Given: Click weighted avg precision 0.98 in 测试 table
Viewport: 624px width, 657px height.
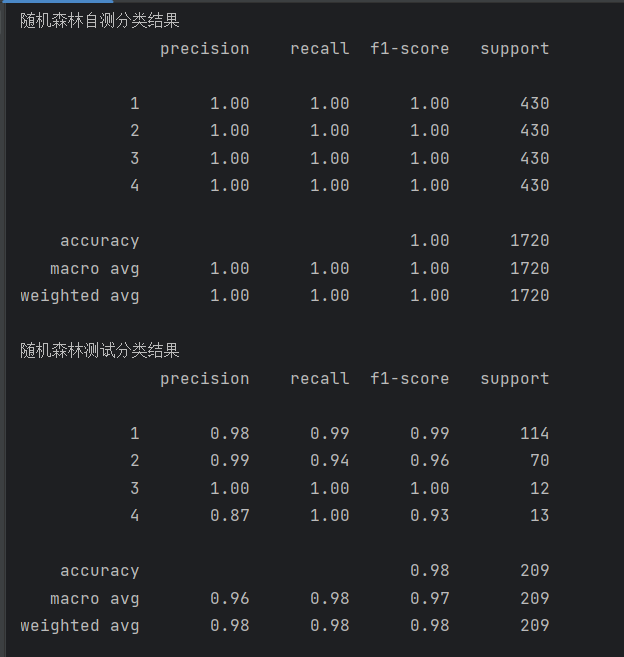Looking at the screenshot, I should (x=230, y=626).
